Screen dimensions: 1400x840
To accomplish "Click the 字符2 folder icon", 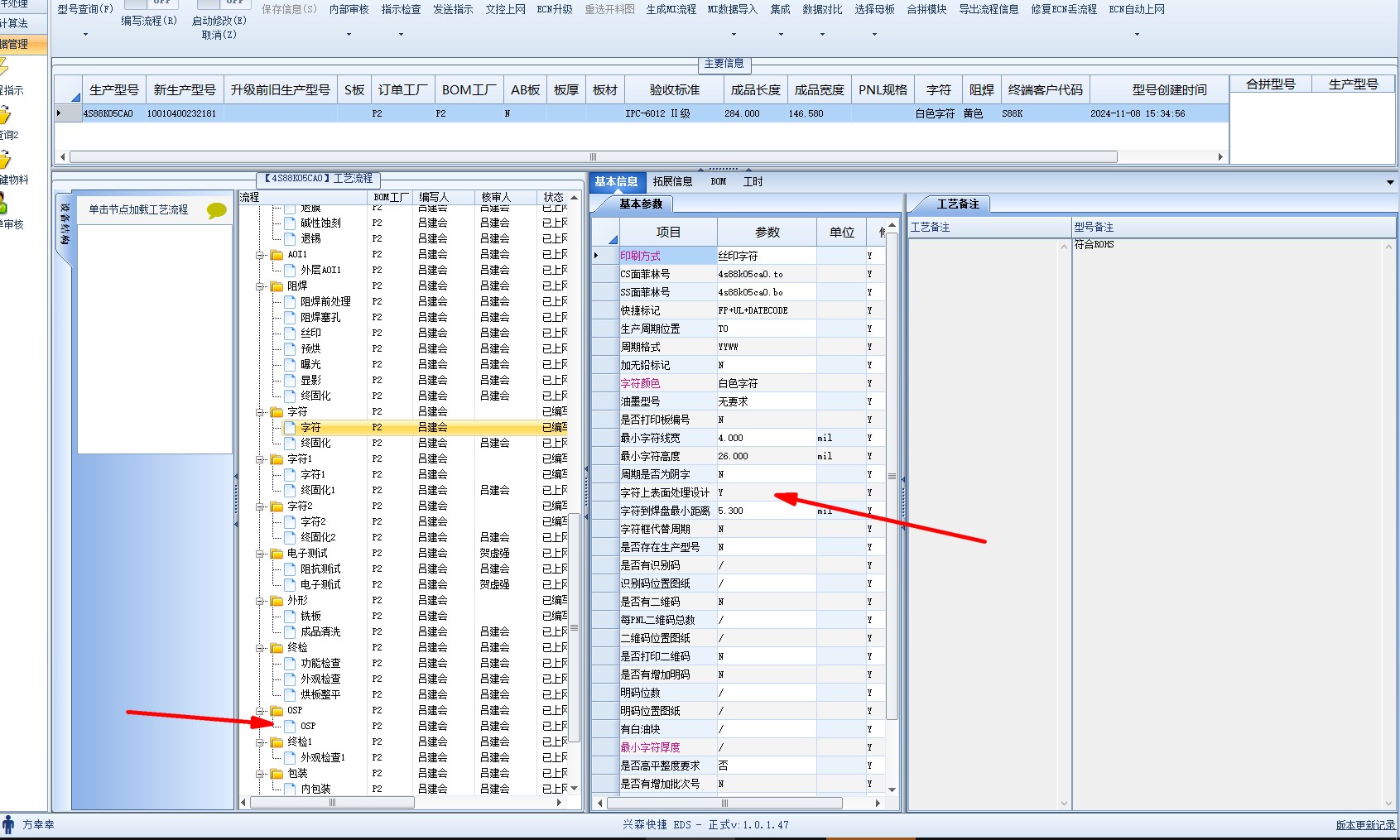I will (277, 506).
